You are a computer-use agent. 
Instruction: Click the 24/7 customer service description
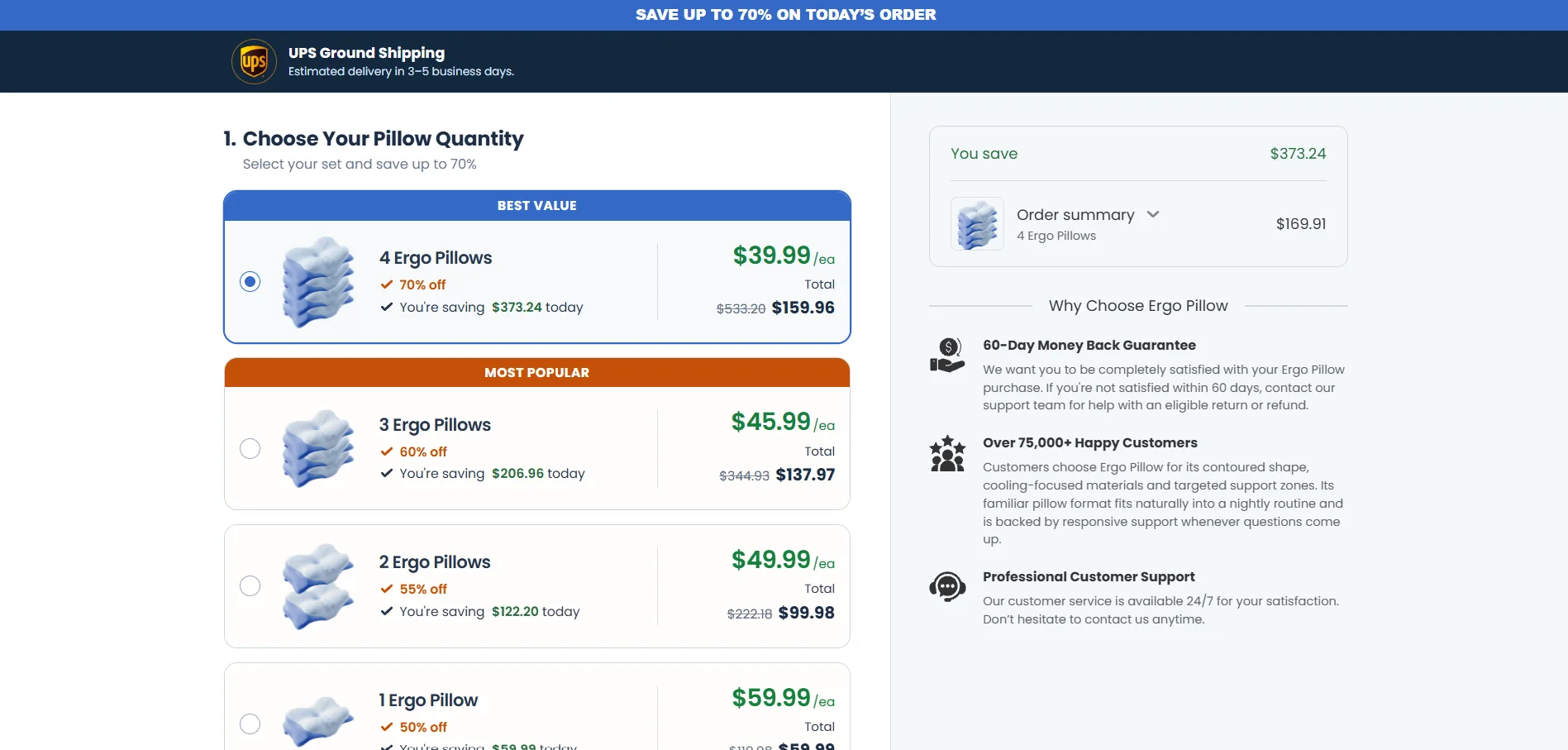click(1161, 610)
